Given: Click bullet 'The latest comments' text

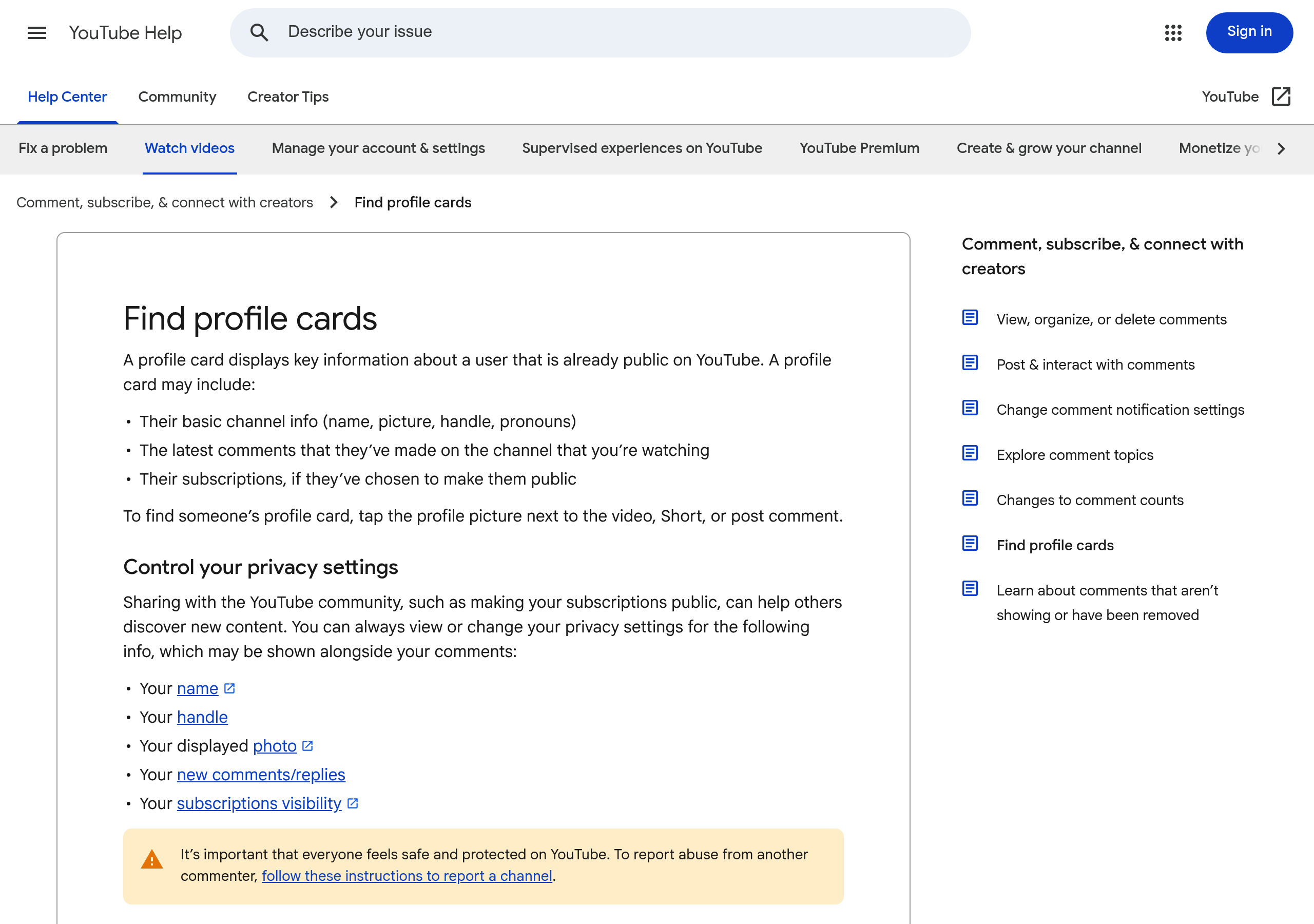Looking at the screenshot, I should tap(424, 451).
